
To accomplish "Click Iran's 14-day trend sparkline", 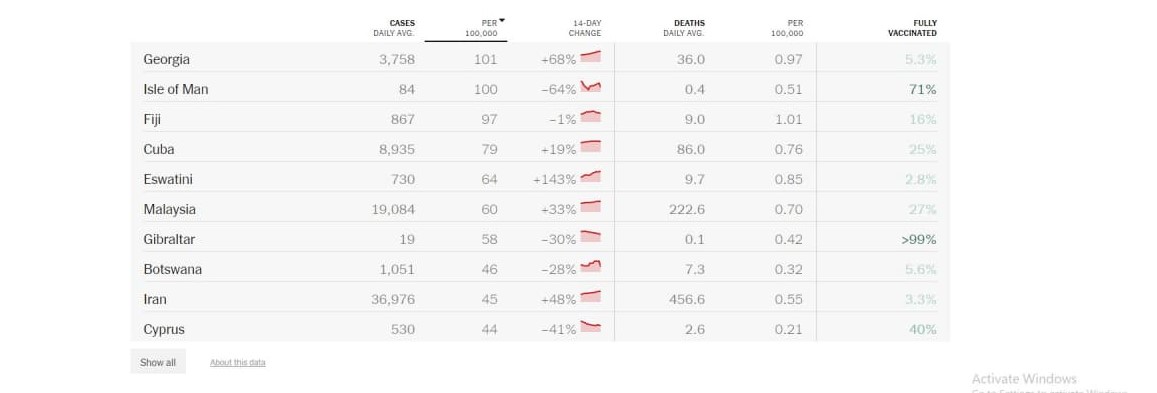I will point(590,297).
